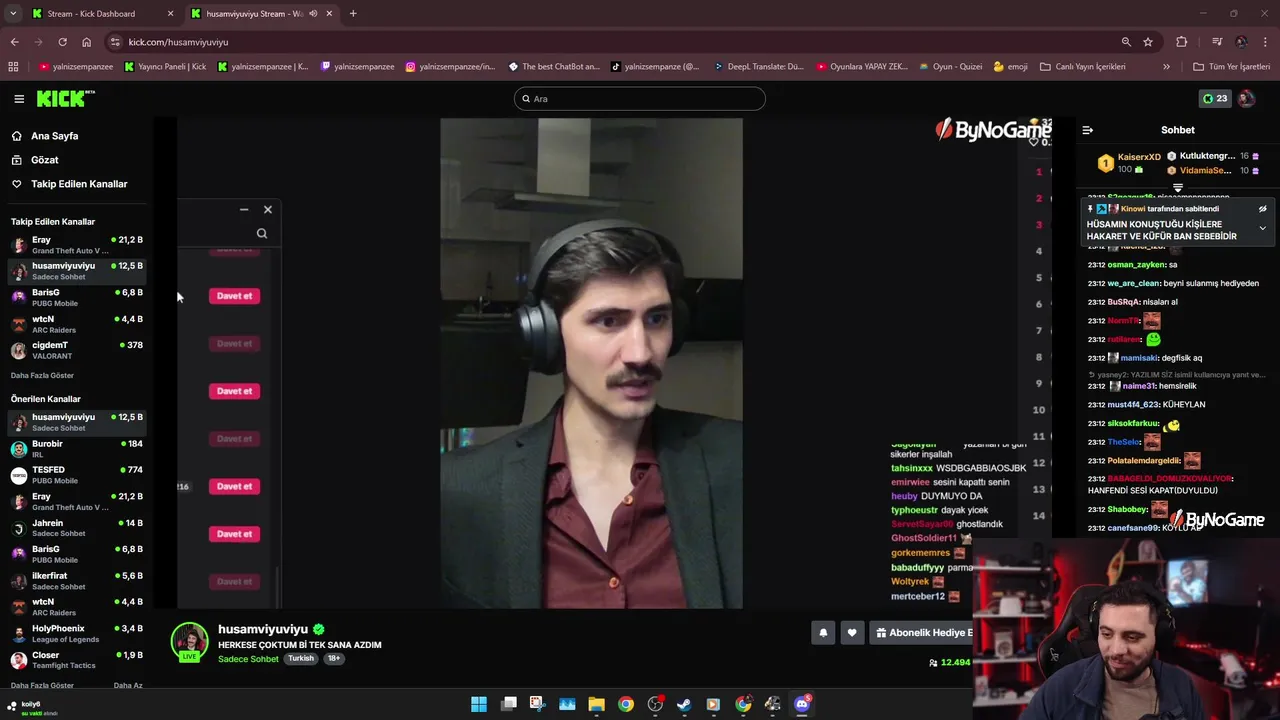Screen dimensions: 1280x720
Task: Open the Kick sidebar hamburger menu
Action: click(x=19, y=99)
